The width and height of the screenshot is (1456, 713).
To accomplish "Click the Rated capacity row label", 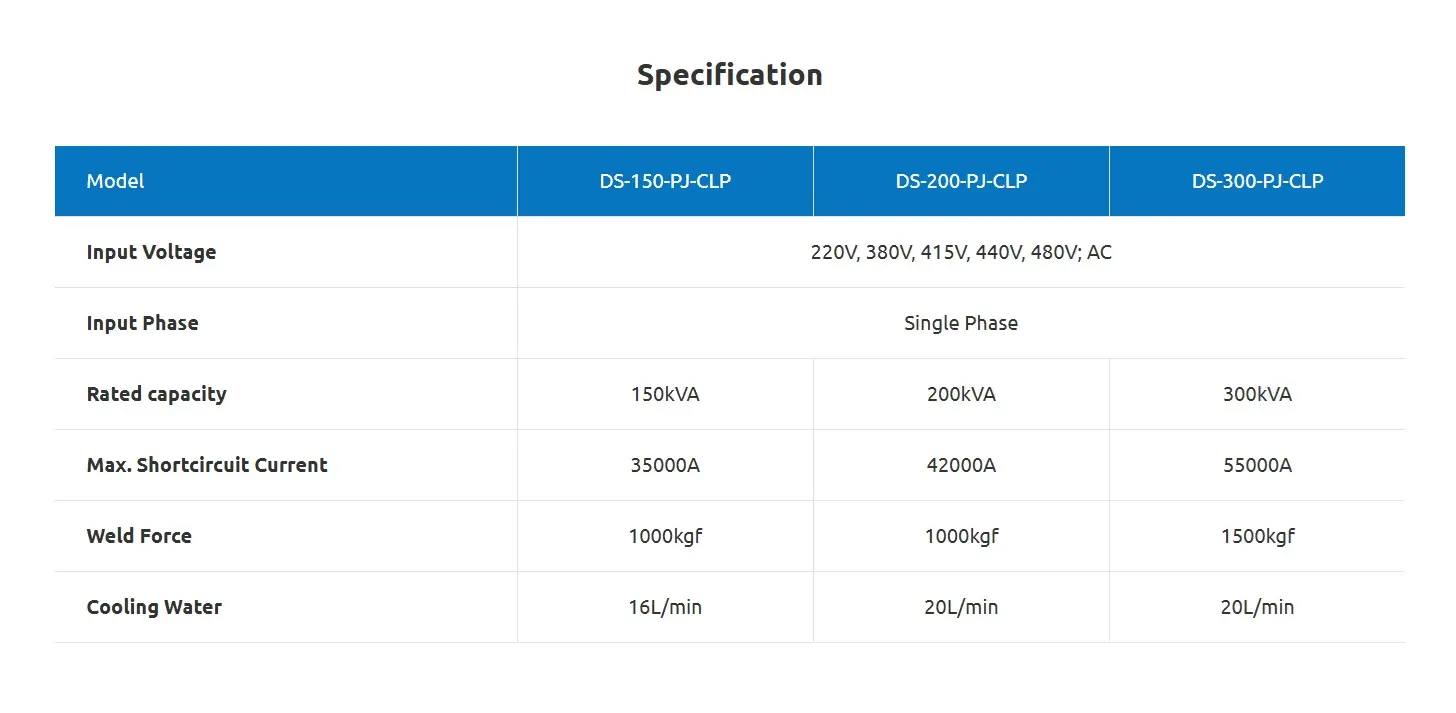I will 156,394.
